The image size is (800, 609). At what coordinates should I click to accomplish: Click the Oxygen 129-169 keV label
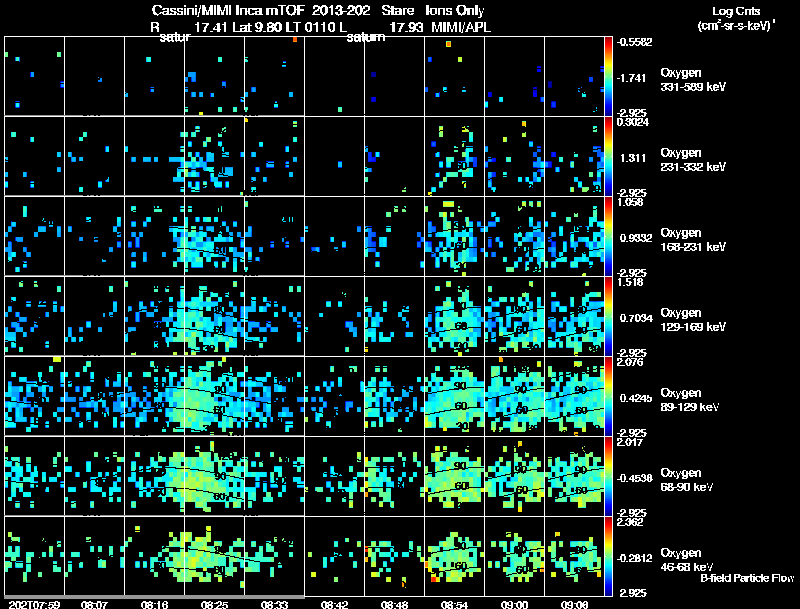pos(693,320)
